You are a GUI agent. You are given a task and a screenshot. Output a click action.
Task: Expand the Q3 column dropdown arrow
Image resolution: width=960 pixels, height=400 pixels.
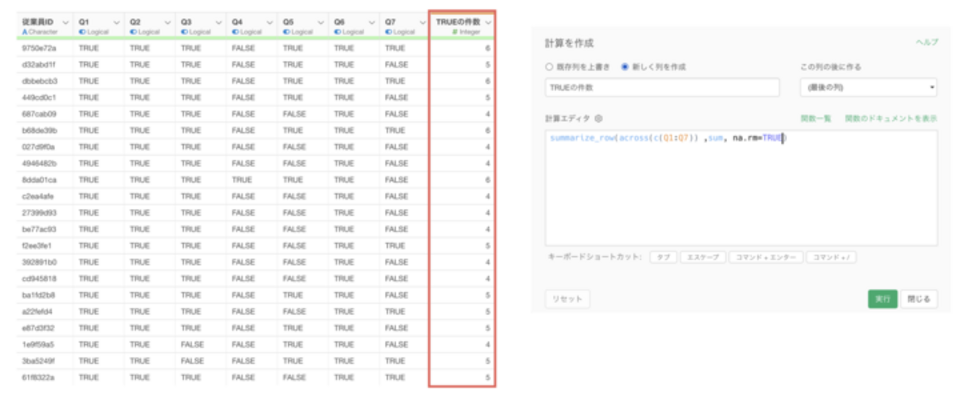(219, 22)
